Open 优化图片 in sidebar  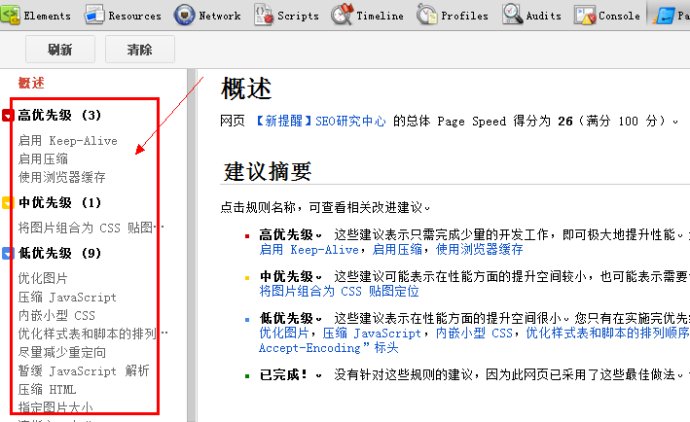43,279
